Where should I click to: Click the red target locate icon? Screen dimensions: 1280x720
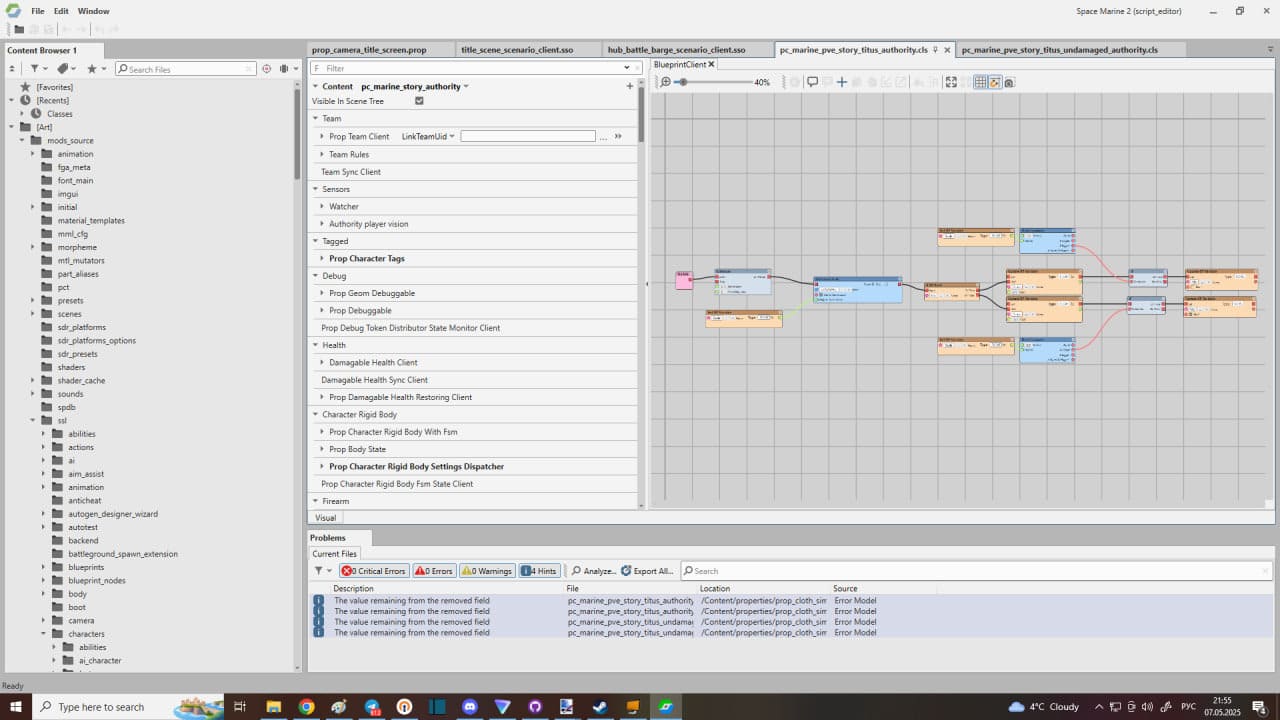[266, 69]
